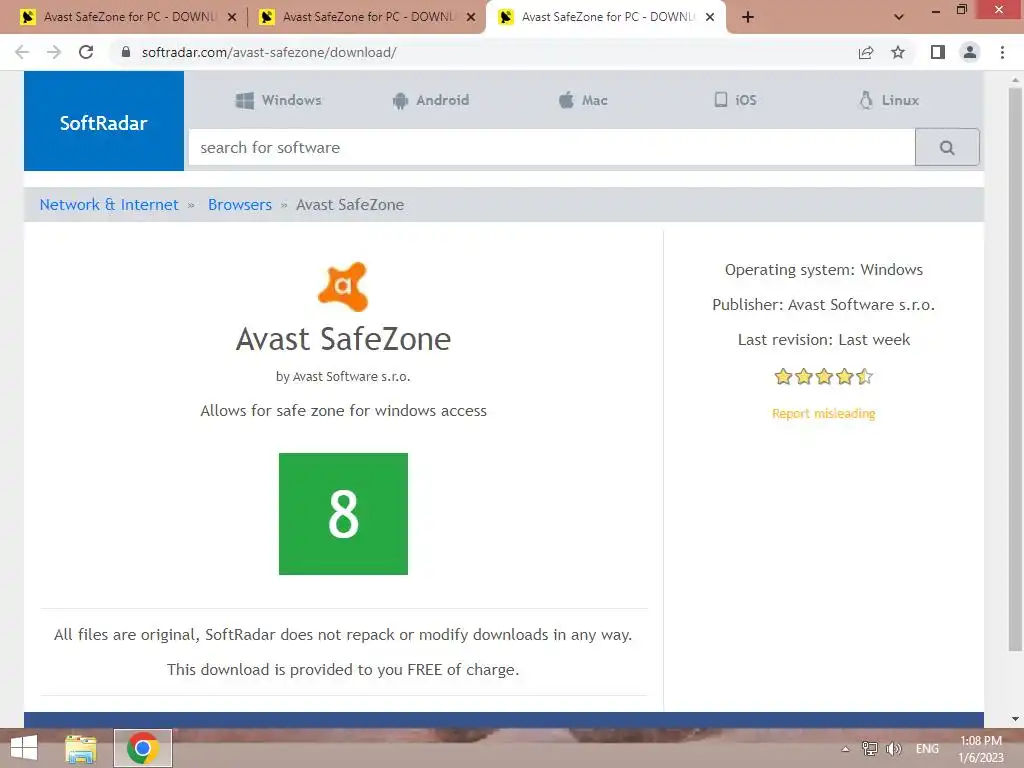Click ENG language indicator
This screenshot has height=768, width=1024.
[x=927, y=749]
